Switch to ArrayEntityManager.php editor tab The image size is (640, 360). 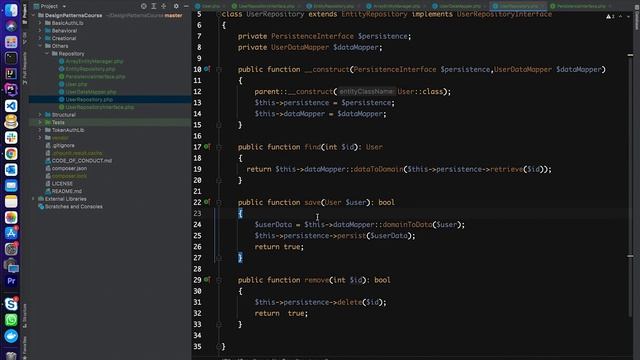click(395, 6)
